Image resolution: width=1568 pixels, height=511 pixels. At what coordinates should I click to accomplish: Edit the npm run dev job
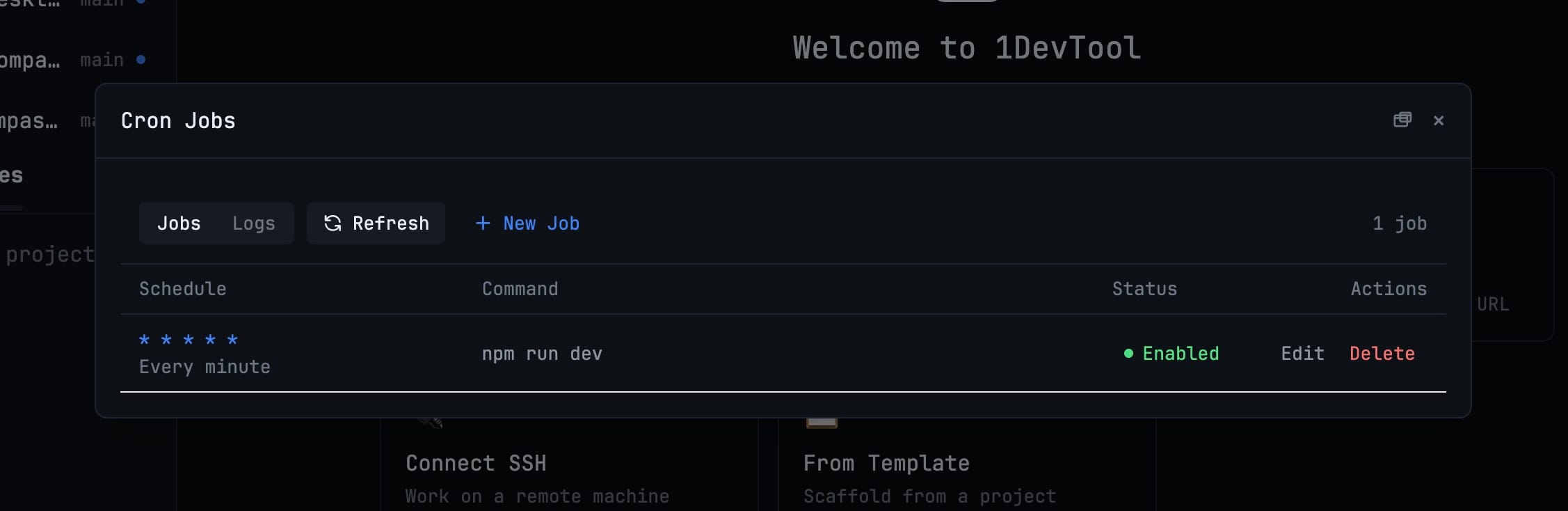click(x=1302, y=354)
